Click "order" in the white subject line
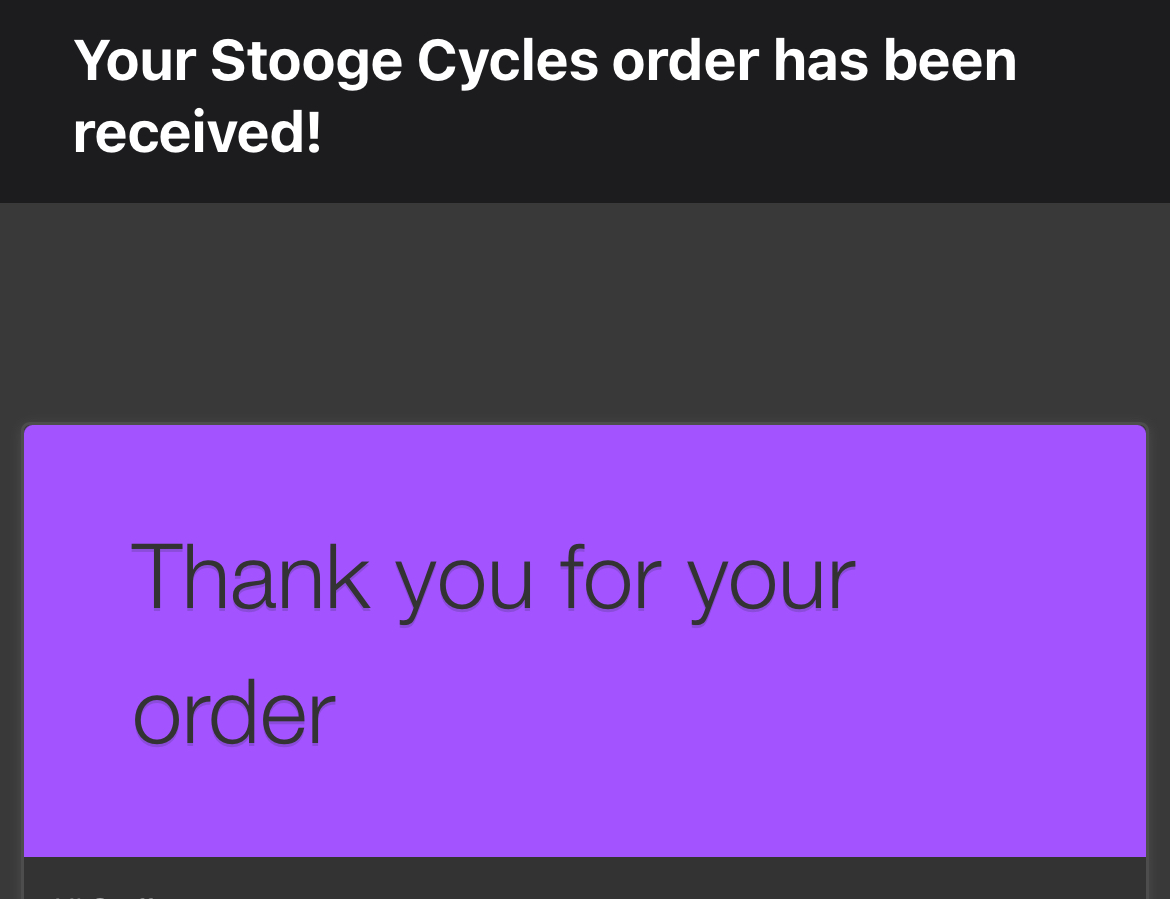This screenshot has width=1170, height=899. [x=685, y=61]
